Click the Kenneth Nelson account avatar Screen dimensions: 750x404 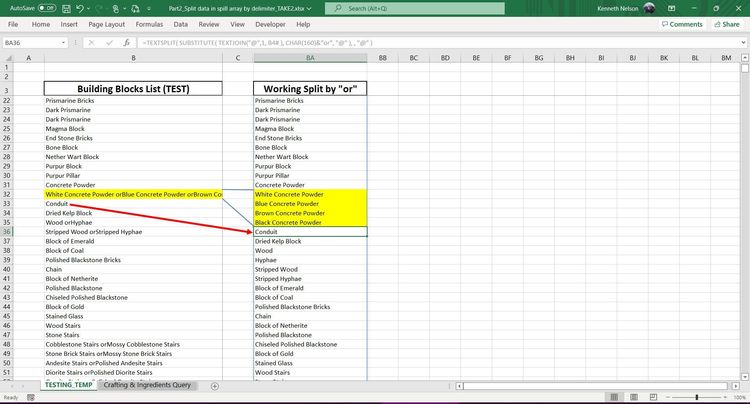(x=649, y=8)
